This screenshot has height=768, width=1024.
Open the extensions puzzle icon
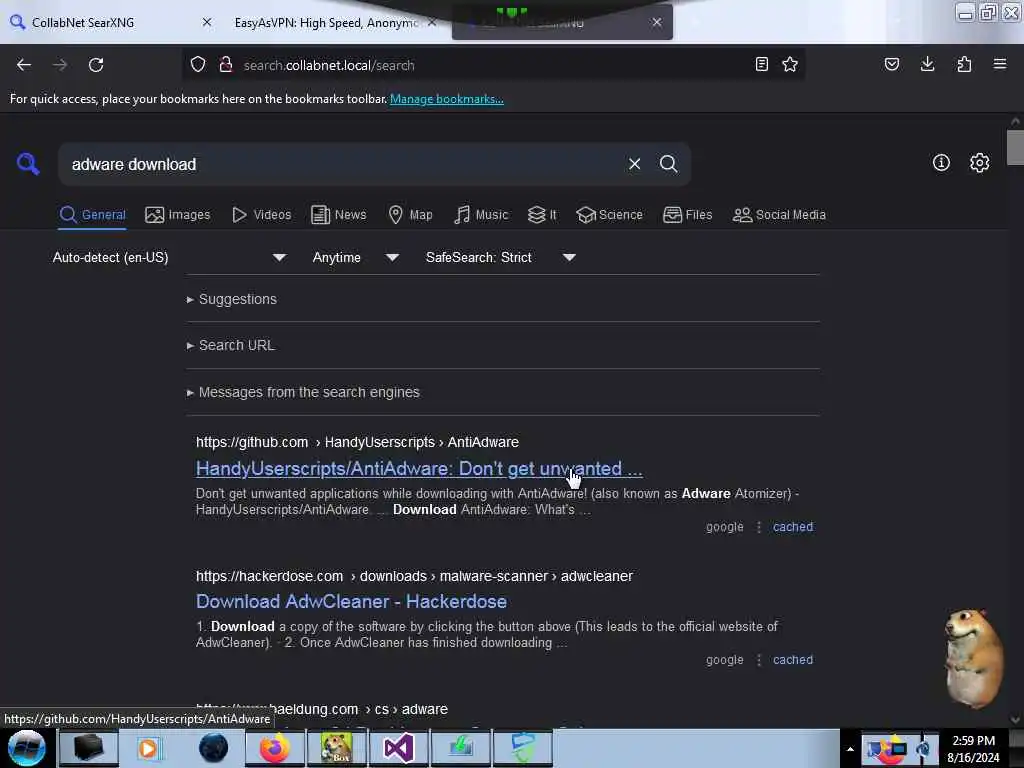(964, 64)
